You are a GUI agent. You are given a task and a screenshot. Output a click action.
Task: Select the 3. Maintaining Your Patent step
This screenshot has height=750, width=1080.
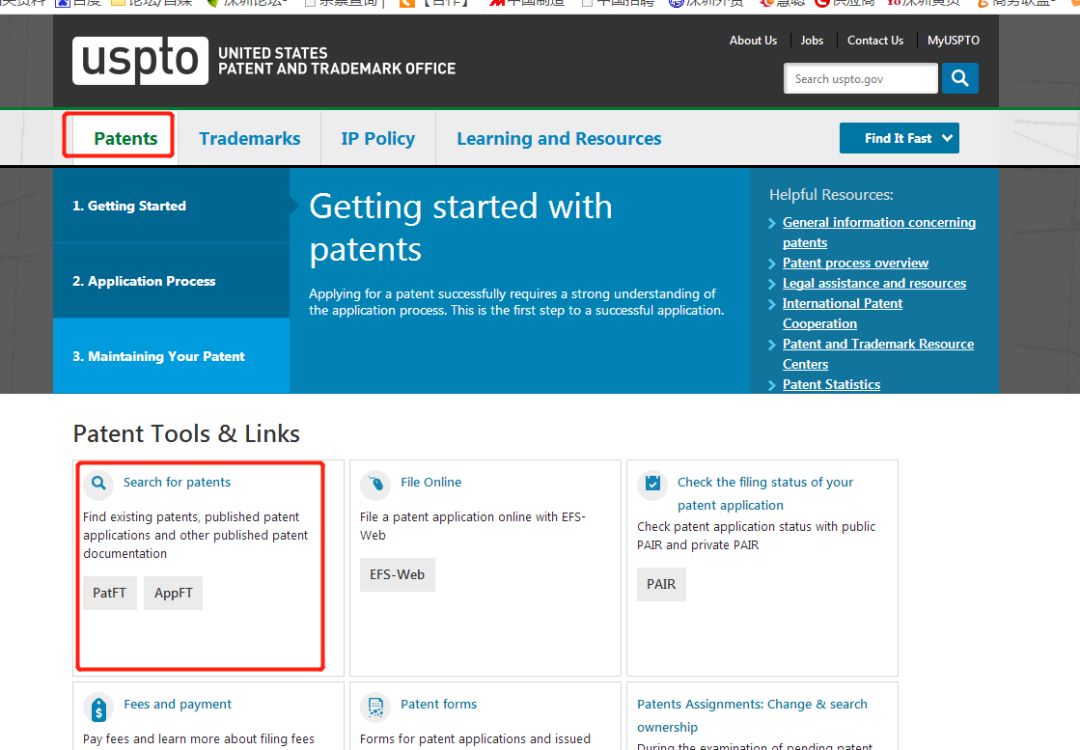point(171,356)
